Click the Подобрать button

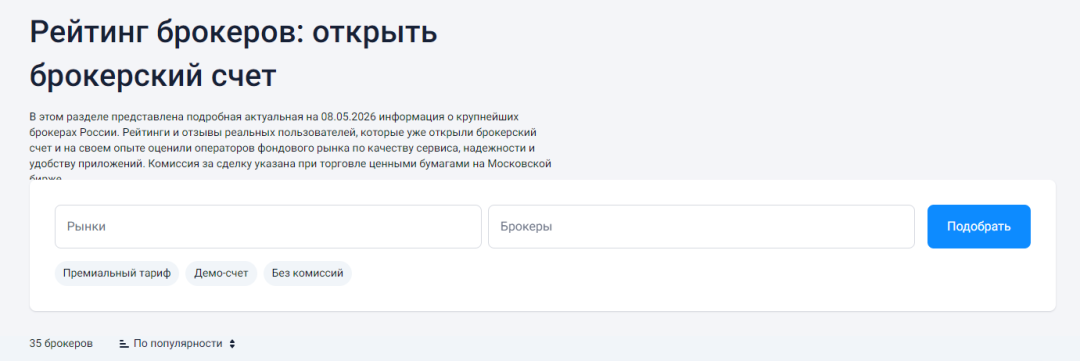(979, 226)
